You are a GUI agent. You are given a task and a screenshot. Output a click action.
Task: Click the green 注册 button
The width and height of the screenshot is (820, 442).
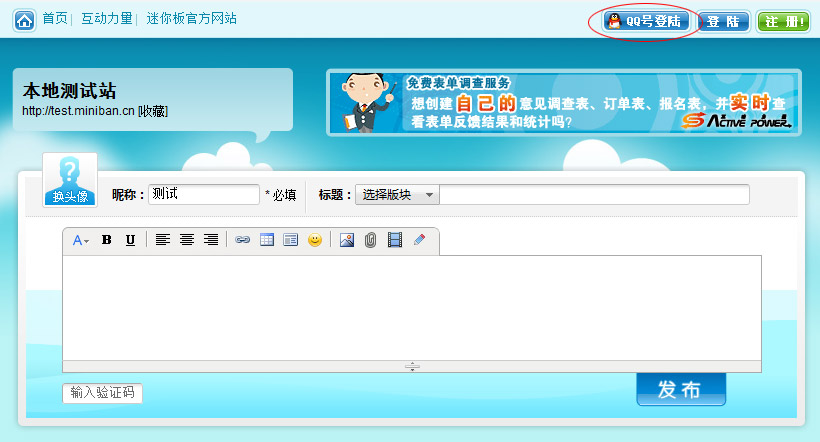click(x=783, y=22)
